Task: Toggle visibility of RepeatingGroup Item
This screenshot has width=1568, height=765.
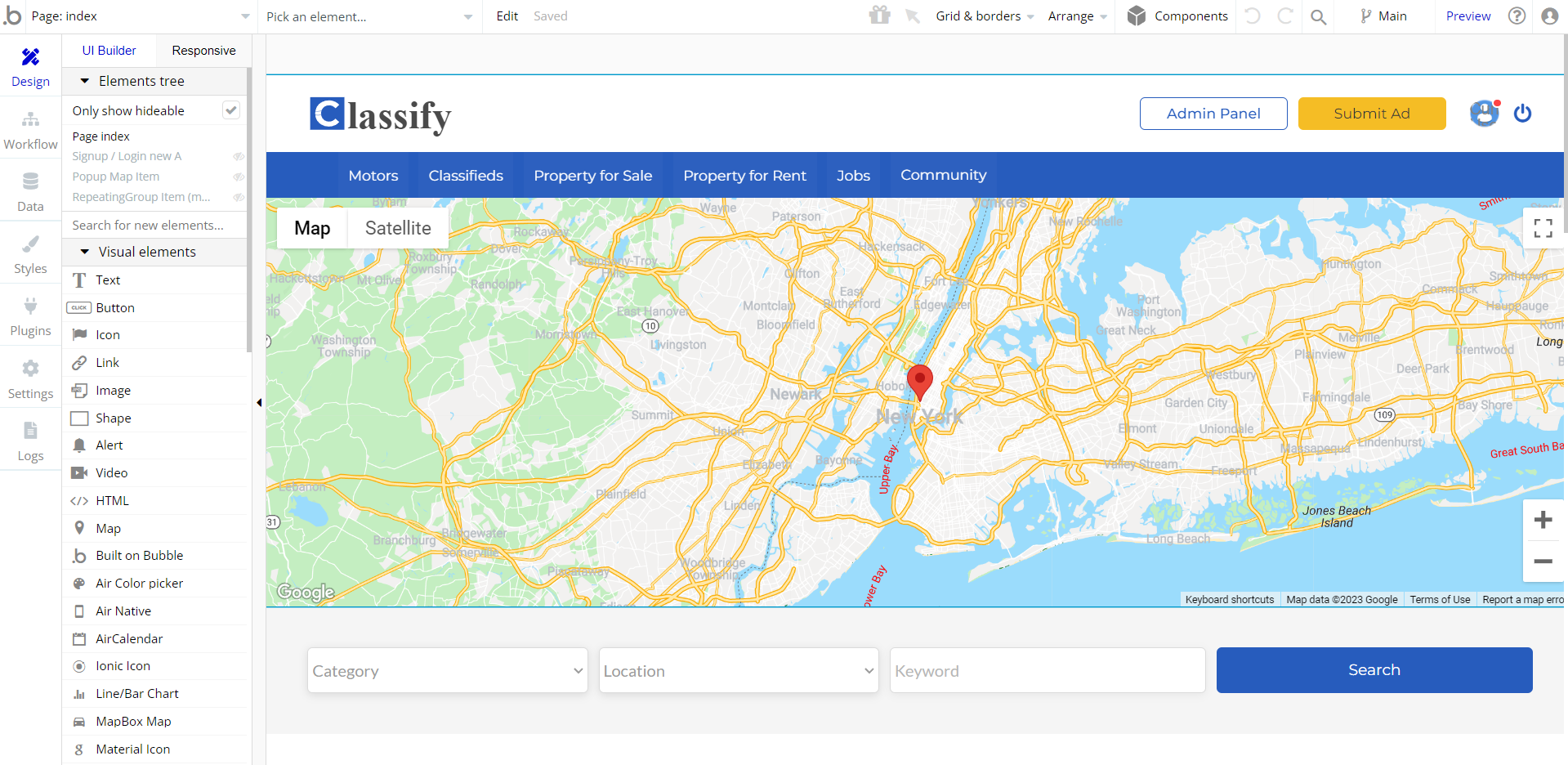Action: click(239, 197)
